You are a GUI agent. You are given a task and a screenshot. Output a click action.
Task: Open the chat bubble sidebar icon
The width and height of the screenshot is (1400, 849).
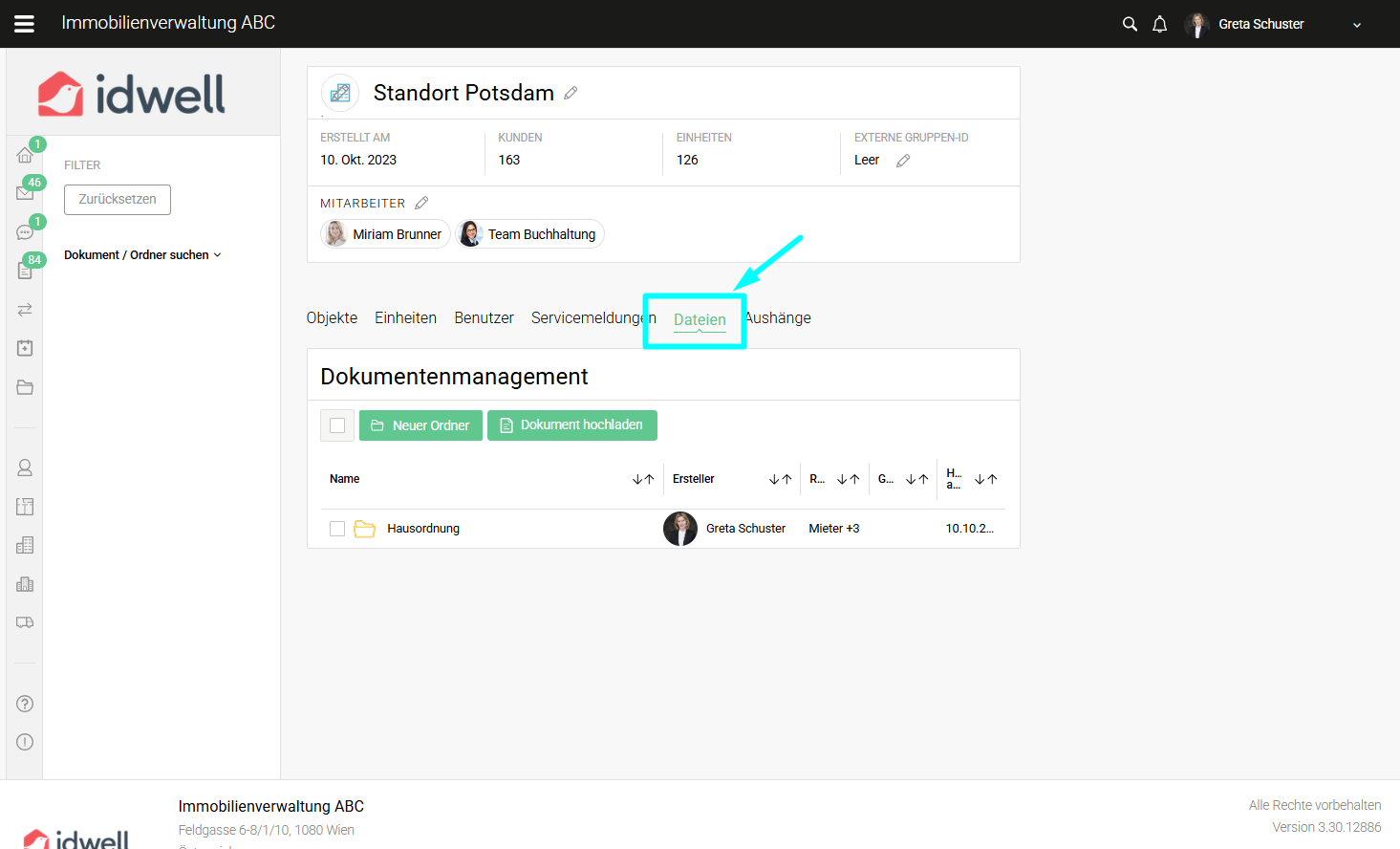pyautogui.click(x=25, y=232)
